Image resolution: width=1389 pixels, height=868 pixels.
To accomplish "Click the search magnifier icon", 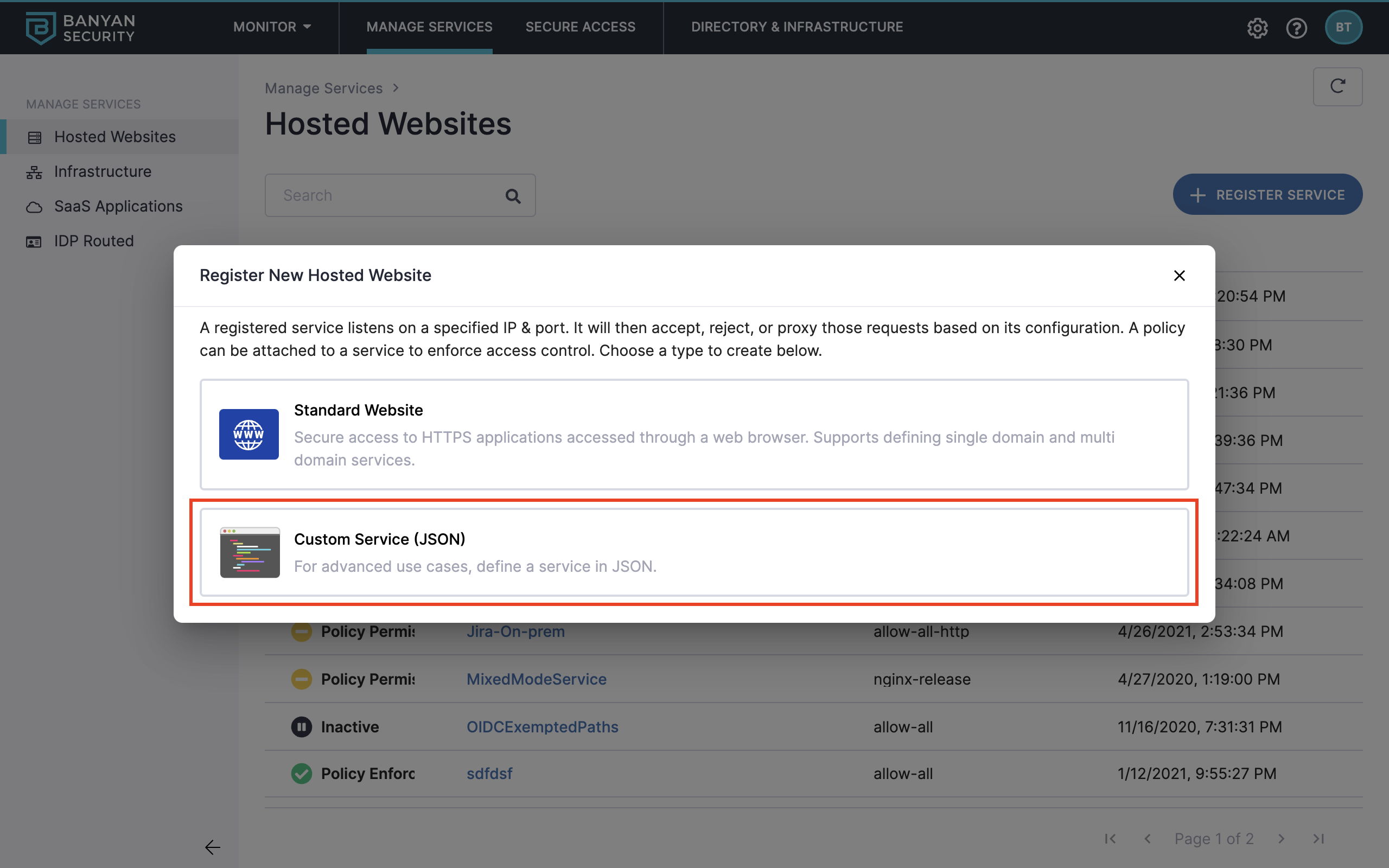I will click(513, 196).
